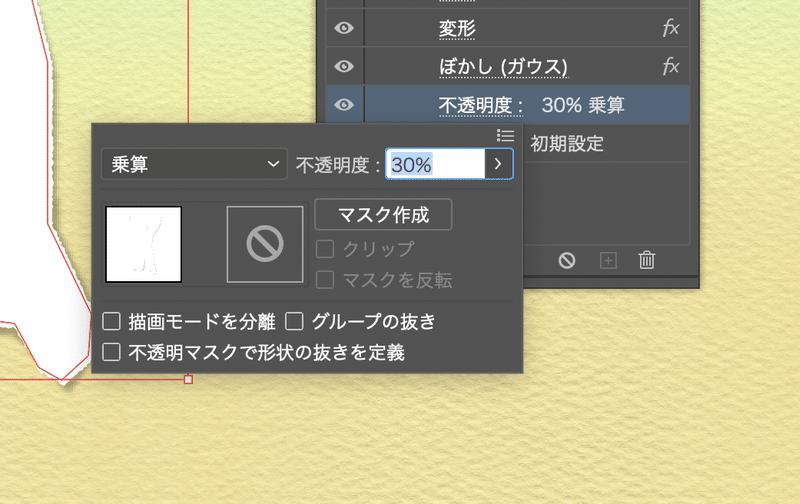Click the fx icon on the ぼかし (ガウス) row
Screen dimensions: 800x504
[x=670, y=66]
